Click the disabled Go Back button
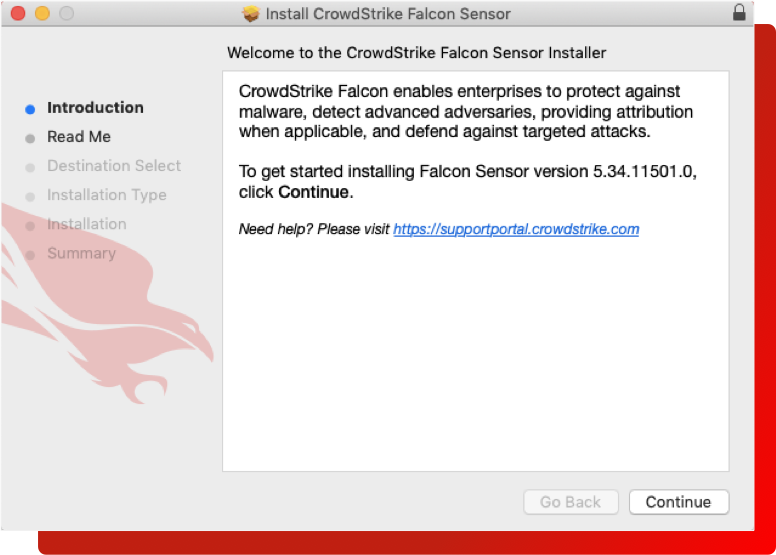The width and height of the screenshot is (776, 555). [570, 502]
